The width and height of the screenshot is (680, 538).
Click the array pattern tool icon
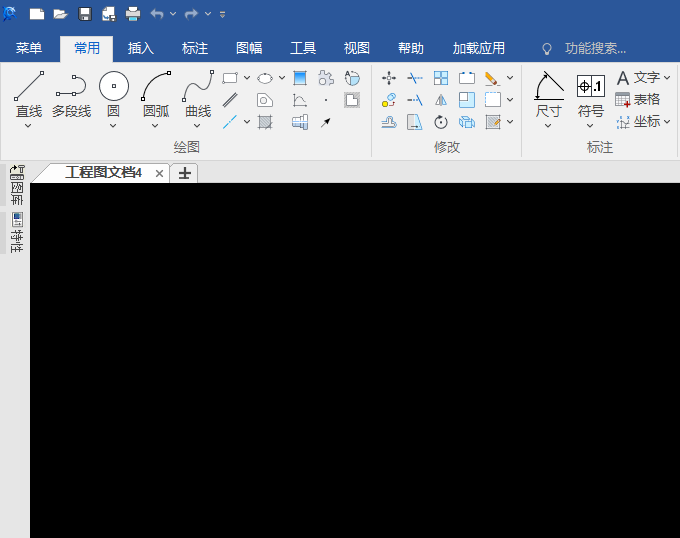tap(441, 78)
